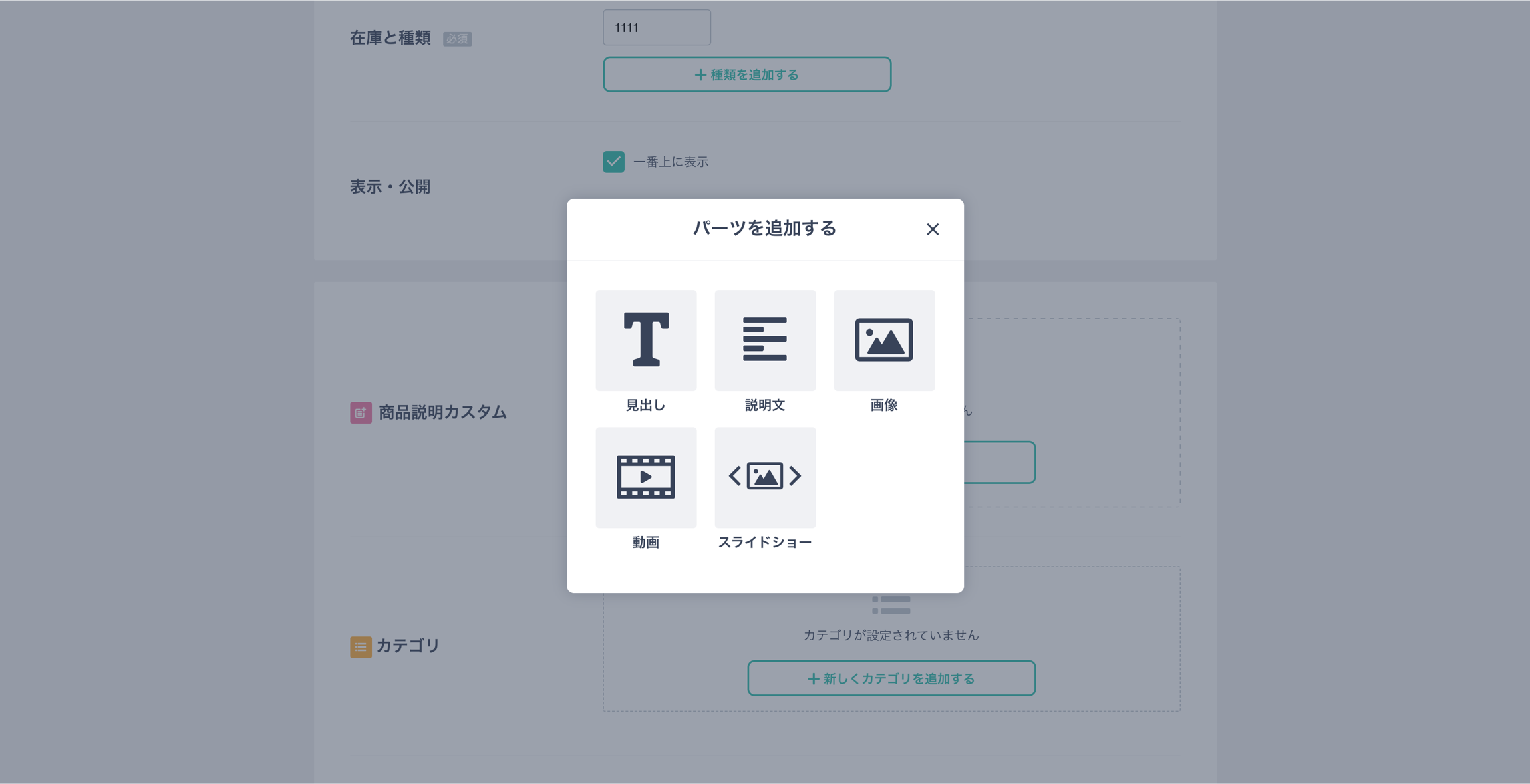Click the partially hidden button behind the dialog
The height and width of the screenshot is (784, 1530).
coord(999,462)
